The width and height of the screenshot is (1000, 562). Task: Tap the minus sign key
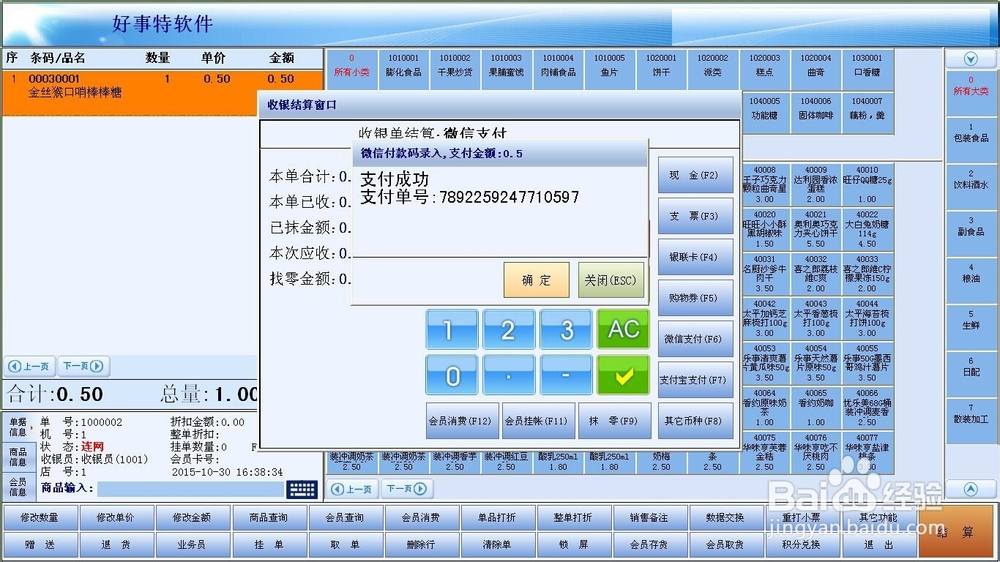tap(566, 375)
